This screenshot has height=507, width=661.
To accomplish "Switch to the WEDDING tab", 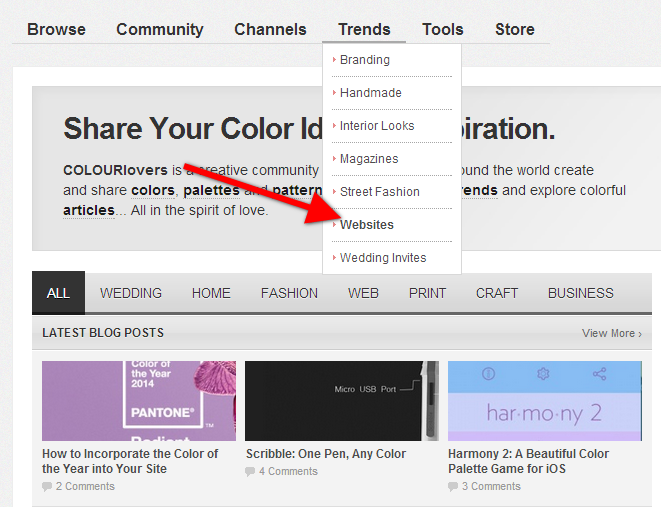I will click(x=131, y=293).
